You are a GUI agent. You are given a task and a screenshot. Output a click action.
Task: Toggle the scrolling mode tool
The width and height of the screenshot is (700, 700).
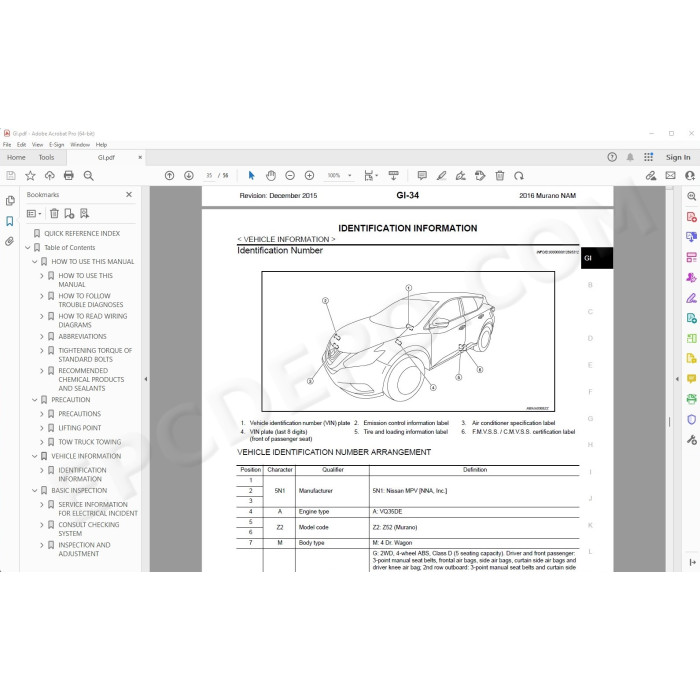tap(393, 175)
